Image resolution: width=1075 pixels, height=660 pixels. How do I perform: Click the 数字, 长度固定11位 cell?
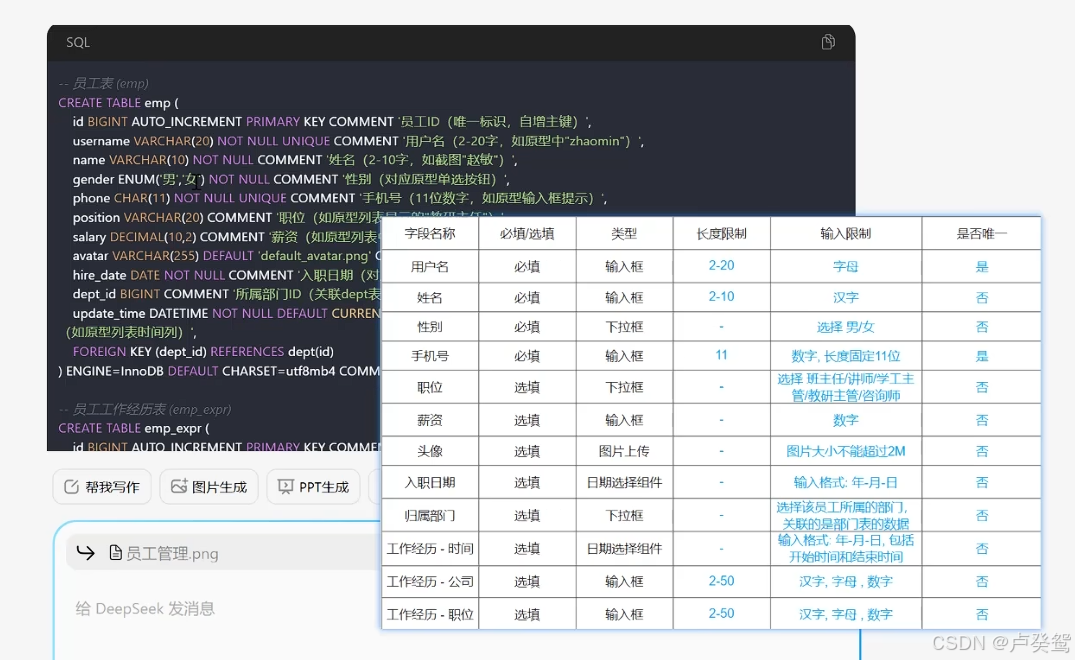845,356
